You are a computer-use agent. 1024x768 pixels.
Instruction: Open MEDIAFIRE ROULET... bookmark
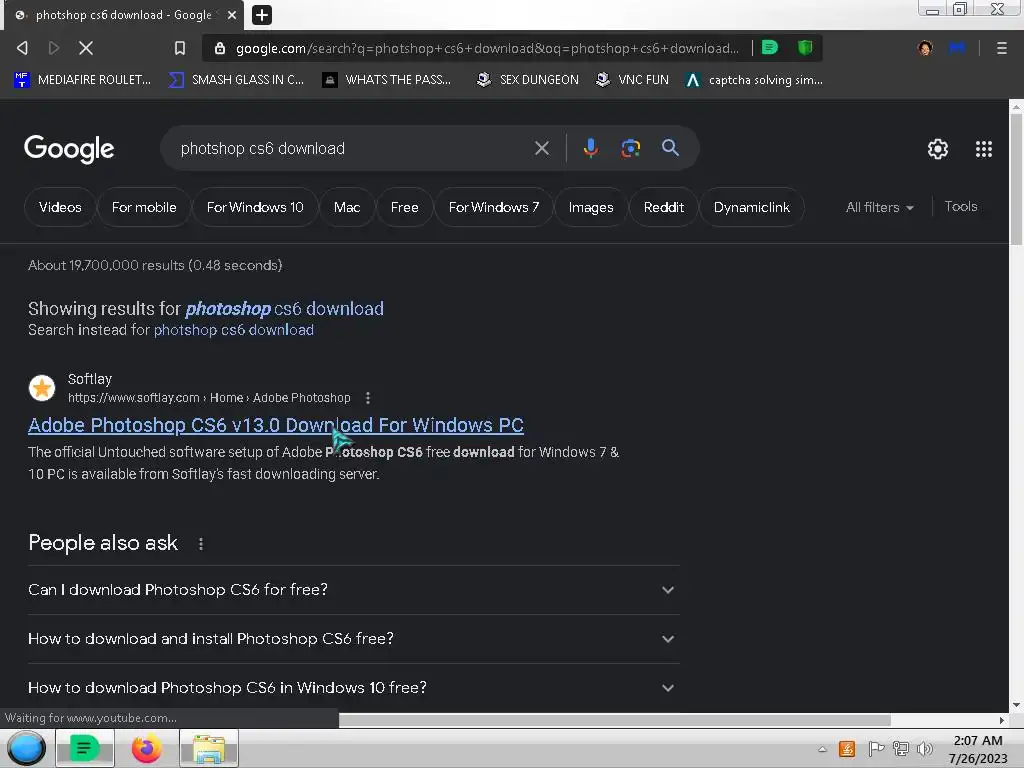click(82, 80)
